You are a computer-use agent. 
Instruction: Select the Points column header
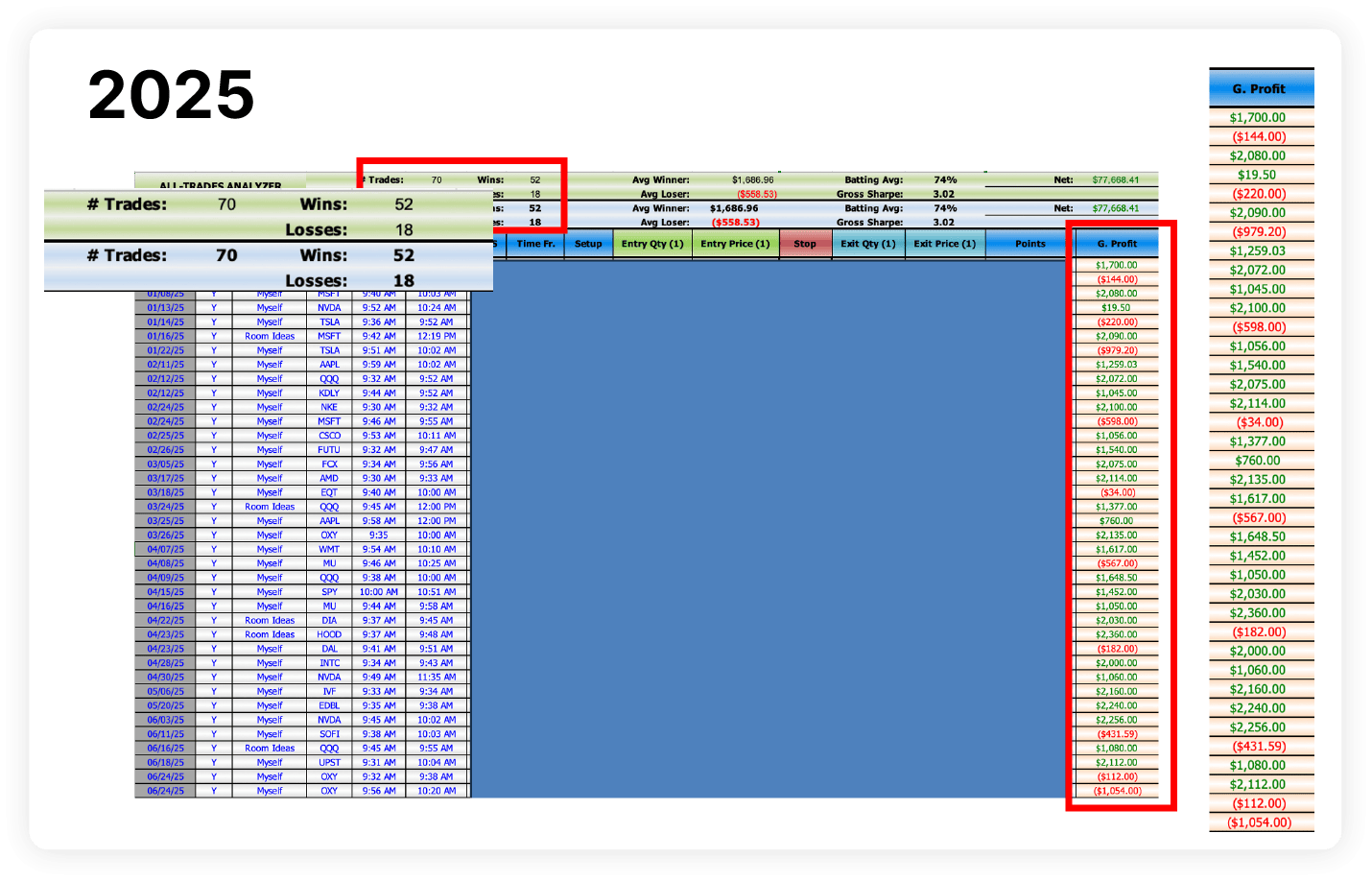[1030, 244]
